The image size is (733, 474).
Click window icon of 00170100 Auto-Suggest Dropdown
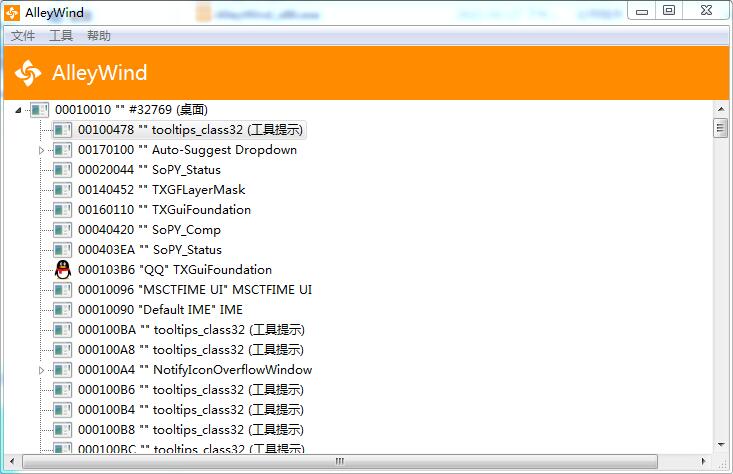62,150
